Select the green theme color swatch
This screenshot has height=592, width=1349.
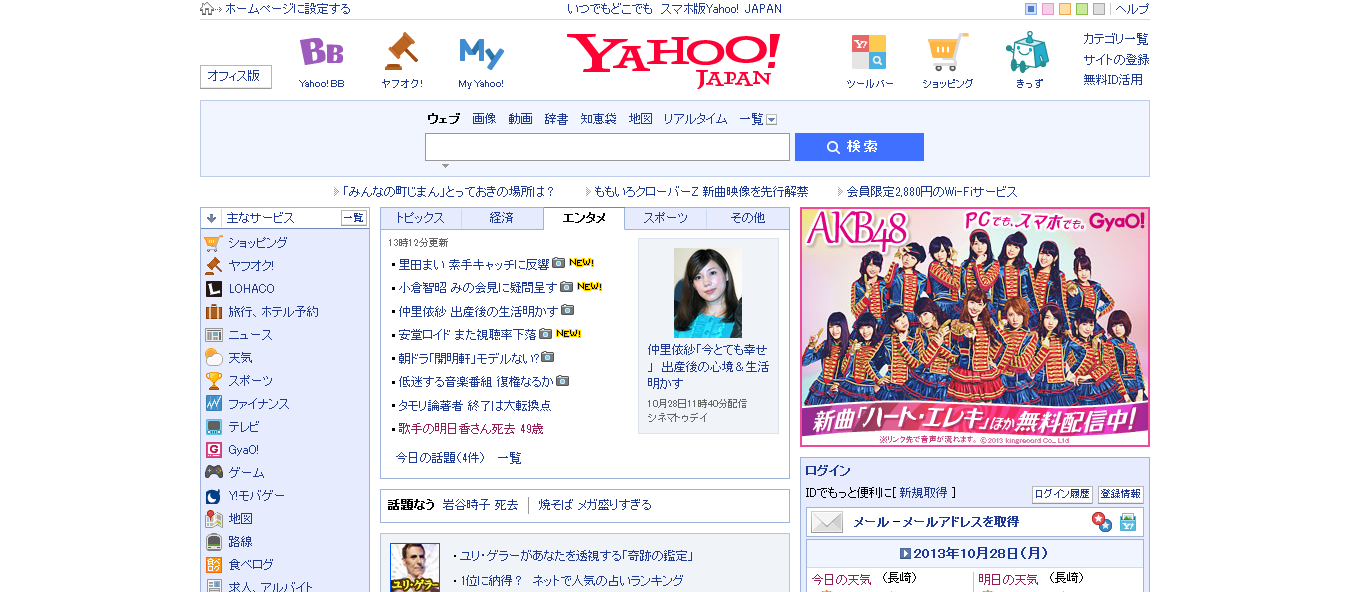click(x=1082, y=9)
